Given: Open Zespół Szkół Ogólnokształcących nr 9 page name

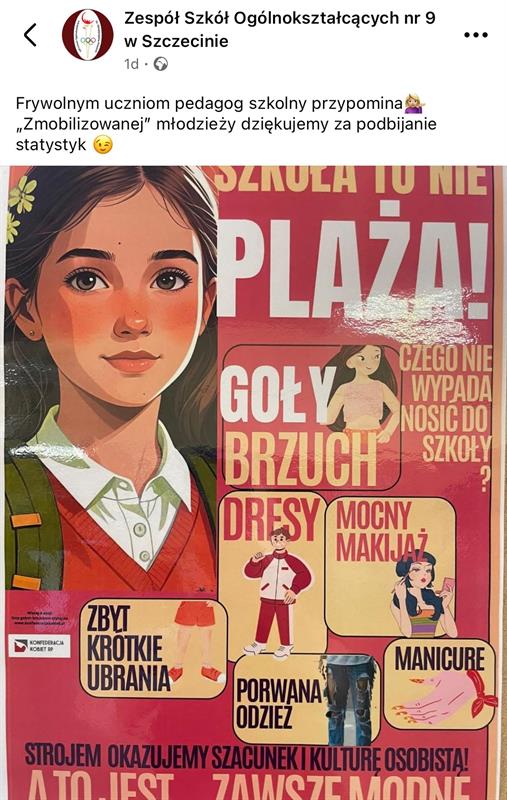Looking at the screenshot, I should point(280,30).
